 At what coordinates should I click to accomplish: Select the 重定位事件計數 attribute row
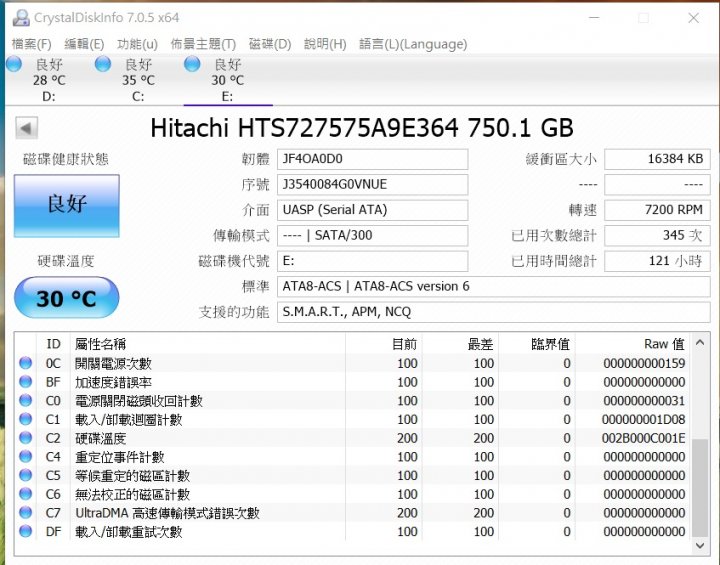(353, 457)
